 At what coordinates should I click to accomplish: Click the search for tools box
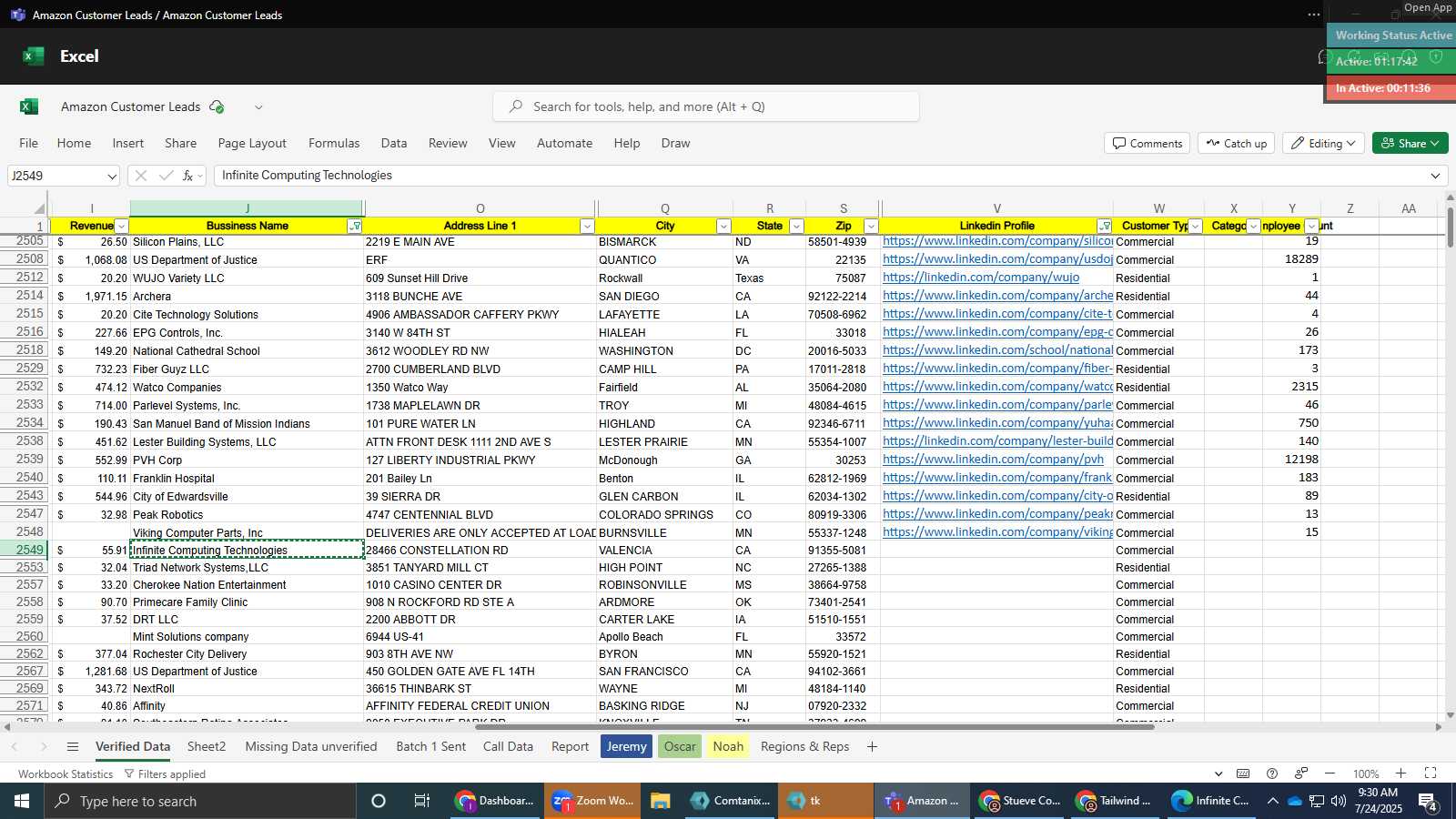(x=706, y=107)
